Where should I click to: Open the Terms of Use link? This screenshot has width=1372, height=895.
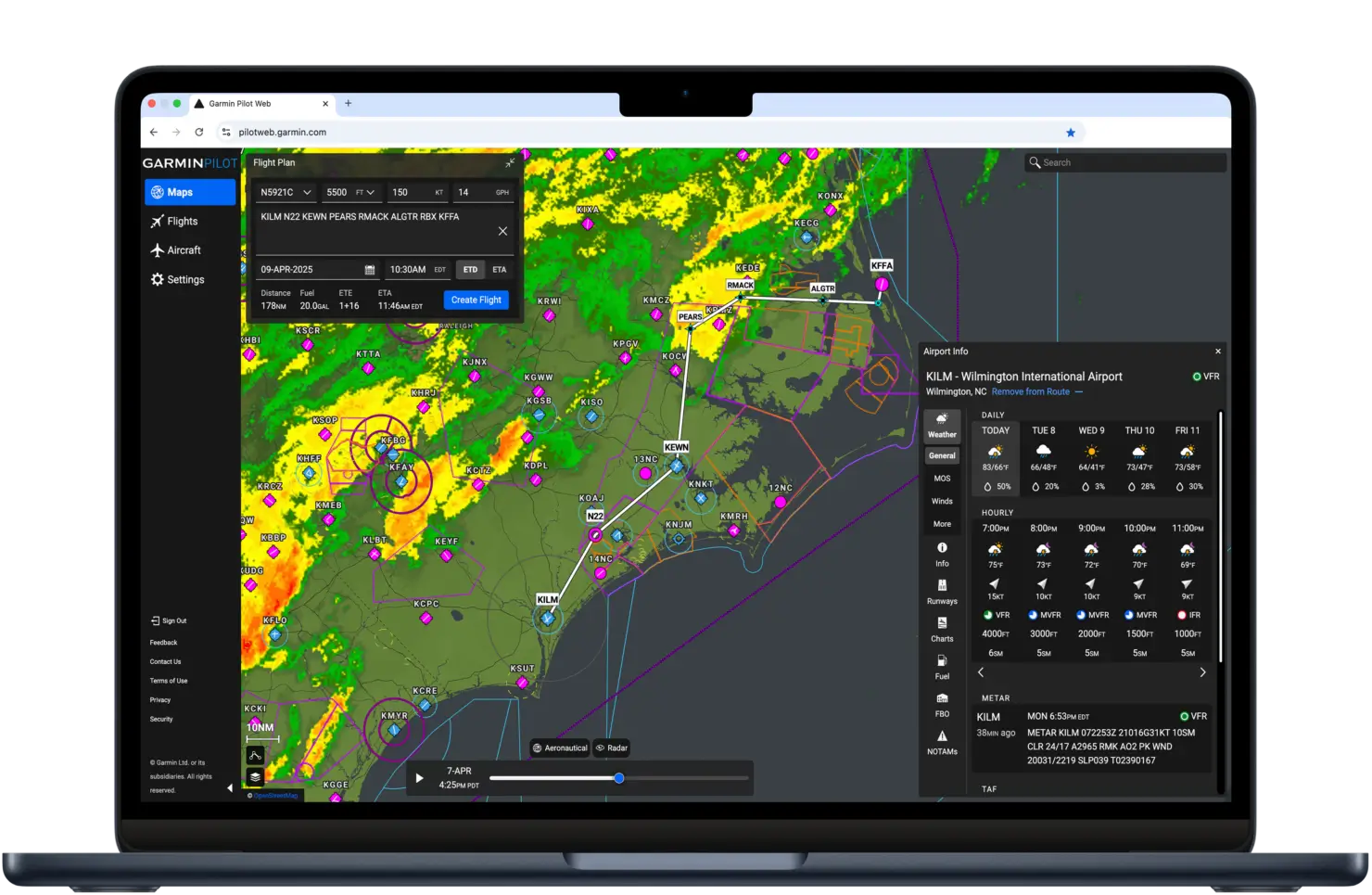[x=169, y=681]
